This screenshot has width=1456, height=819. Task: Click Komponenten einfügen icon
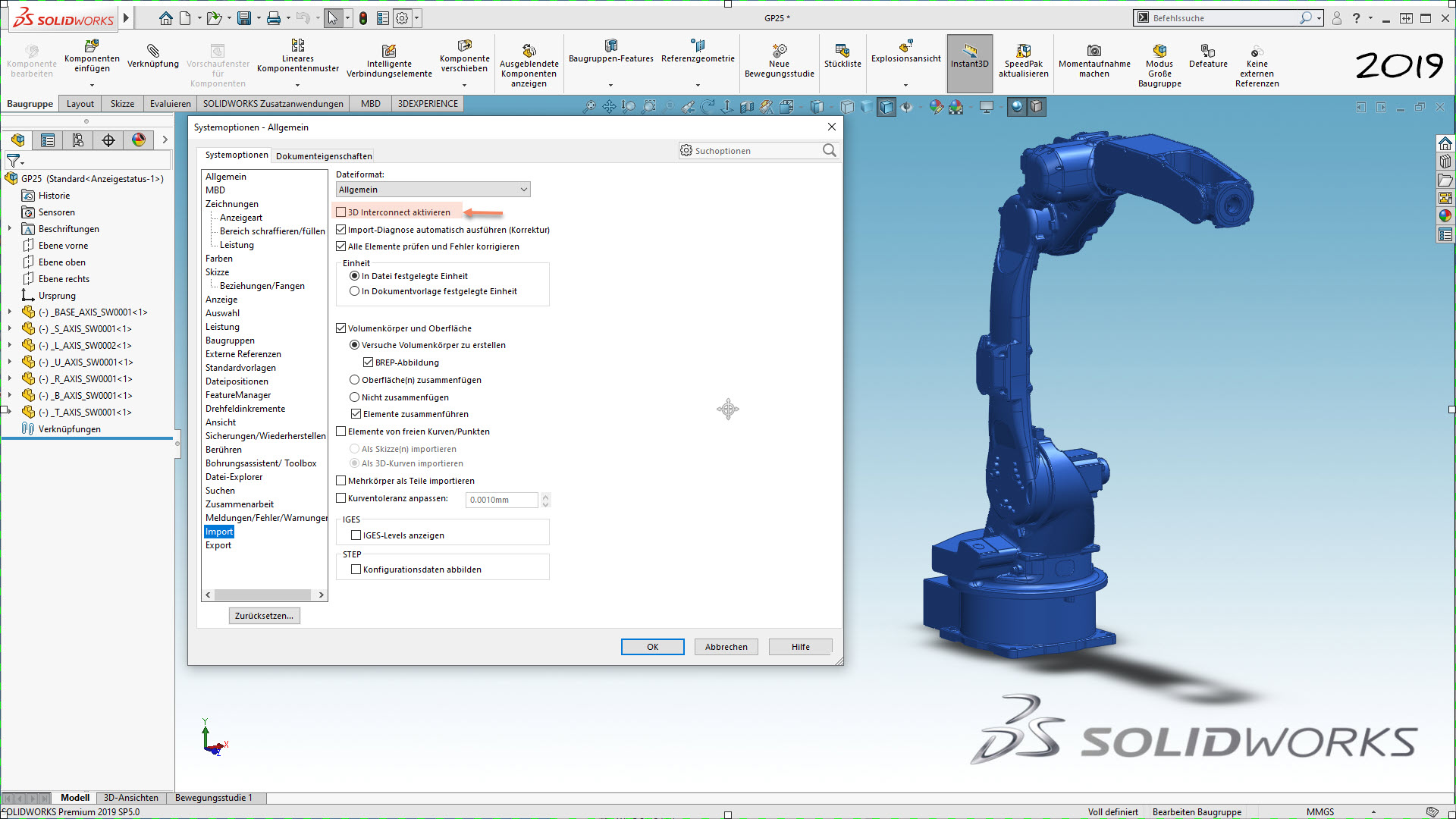click(x=92, y=45)
